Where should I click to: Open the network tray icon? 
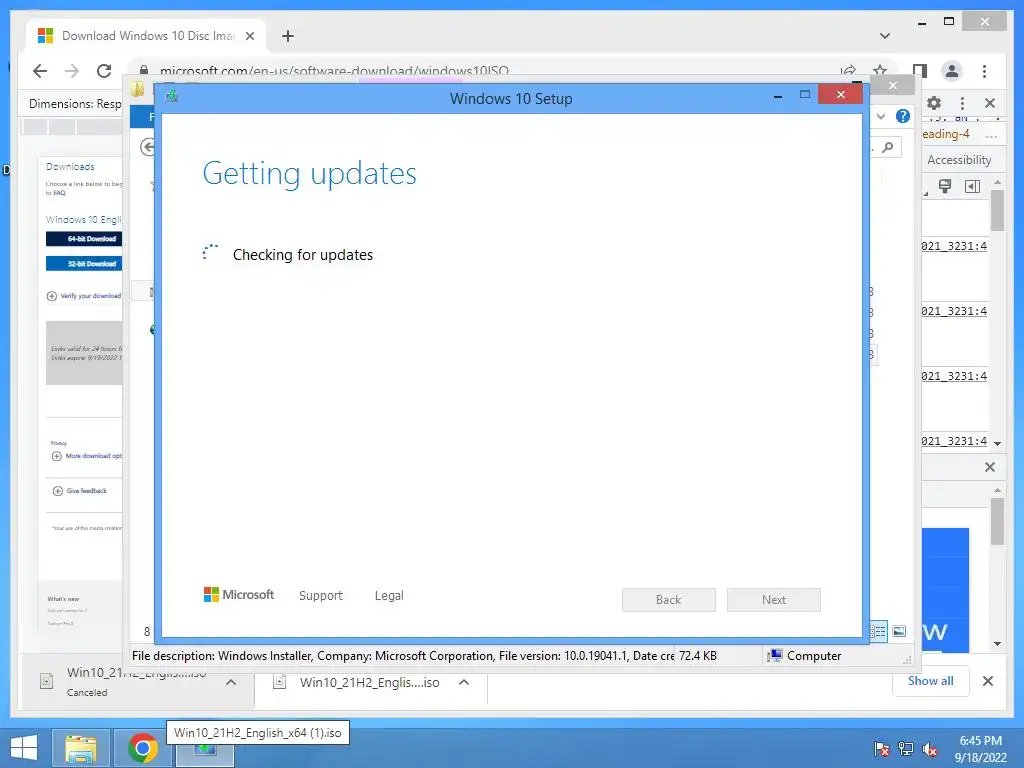(x=906, y=749)
